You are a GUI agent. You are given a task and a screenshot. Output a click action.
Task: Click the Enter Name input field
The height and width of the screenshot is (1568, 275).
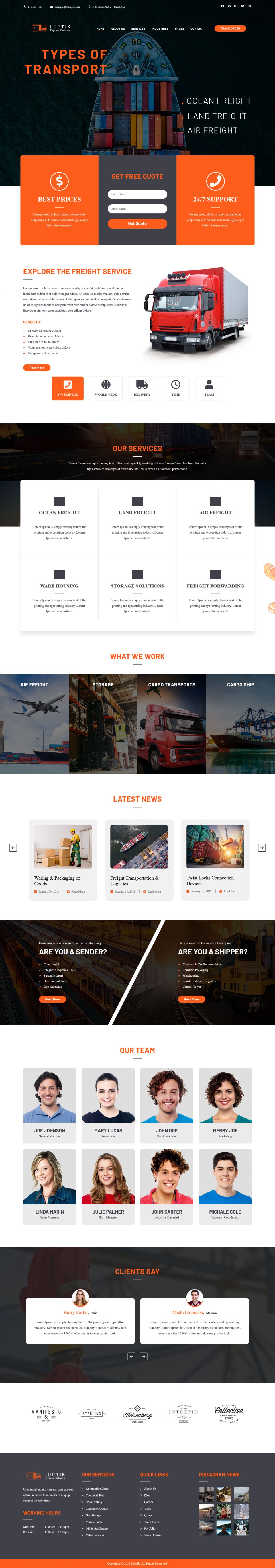[x=137, y=194]
